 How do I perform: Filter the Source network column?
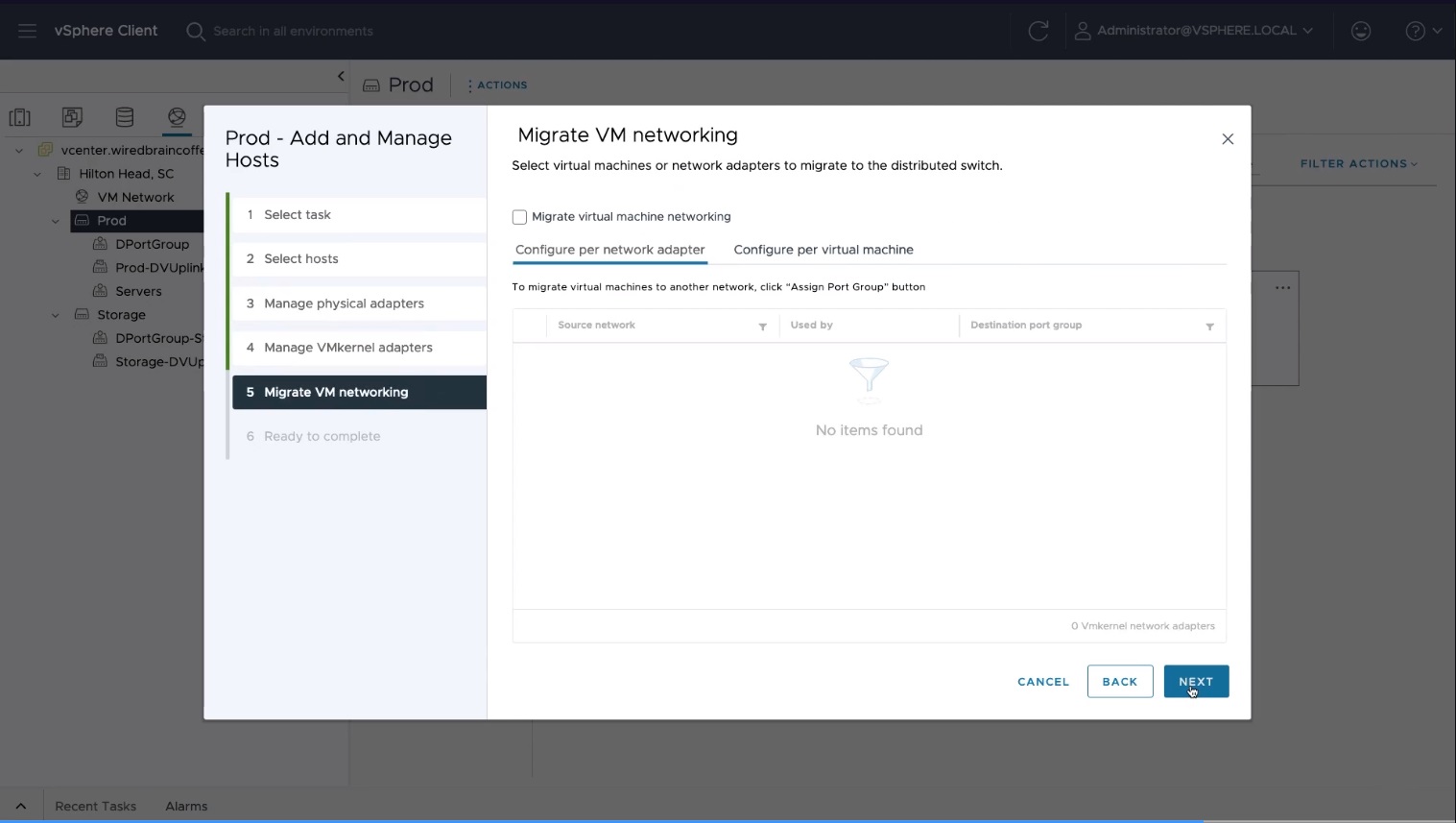(763, 327)
